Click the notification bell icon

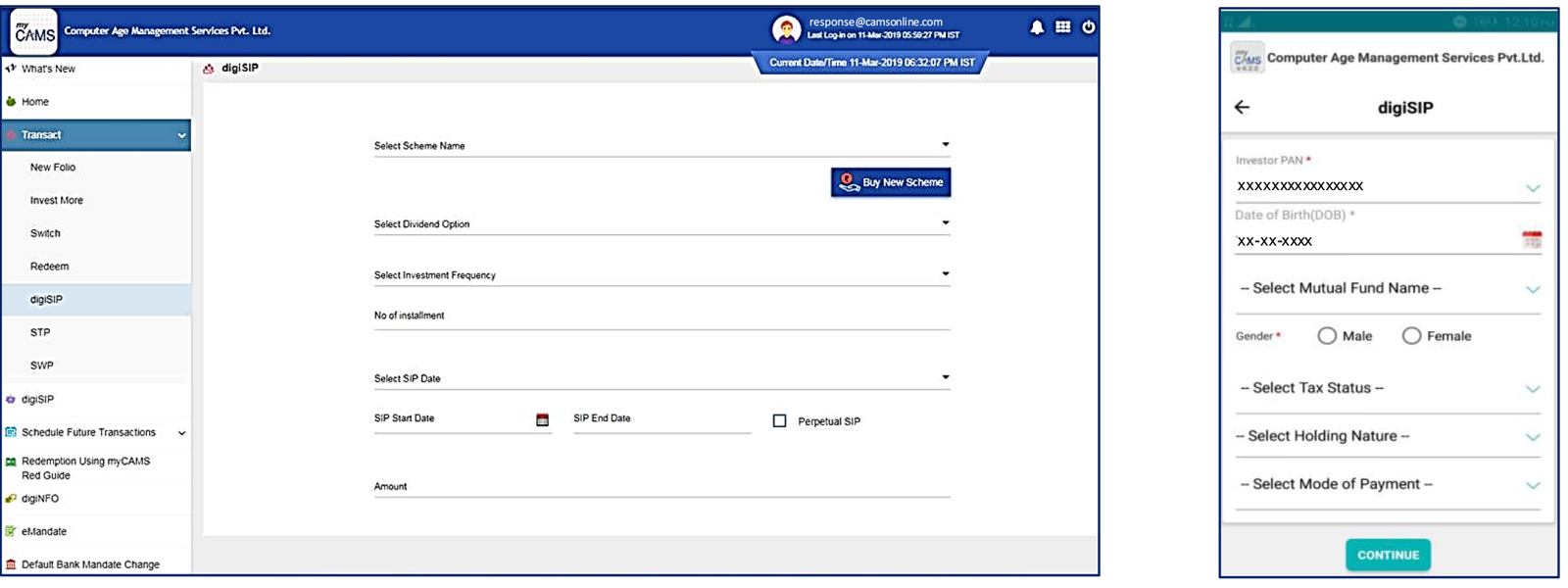pos(1037,27)
